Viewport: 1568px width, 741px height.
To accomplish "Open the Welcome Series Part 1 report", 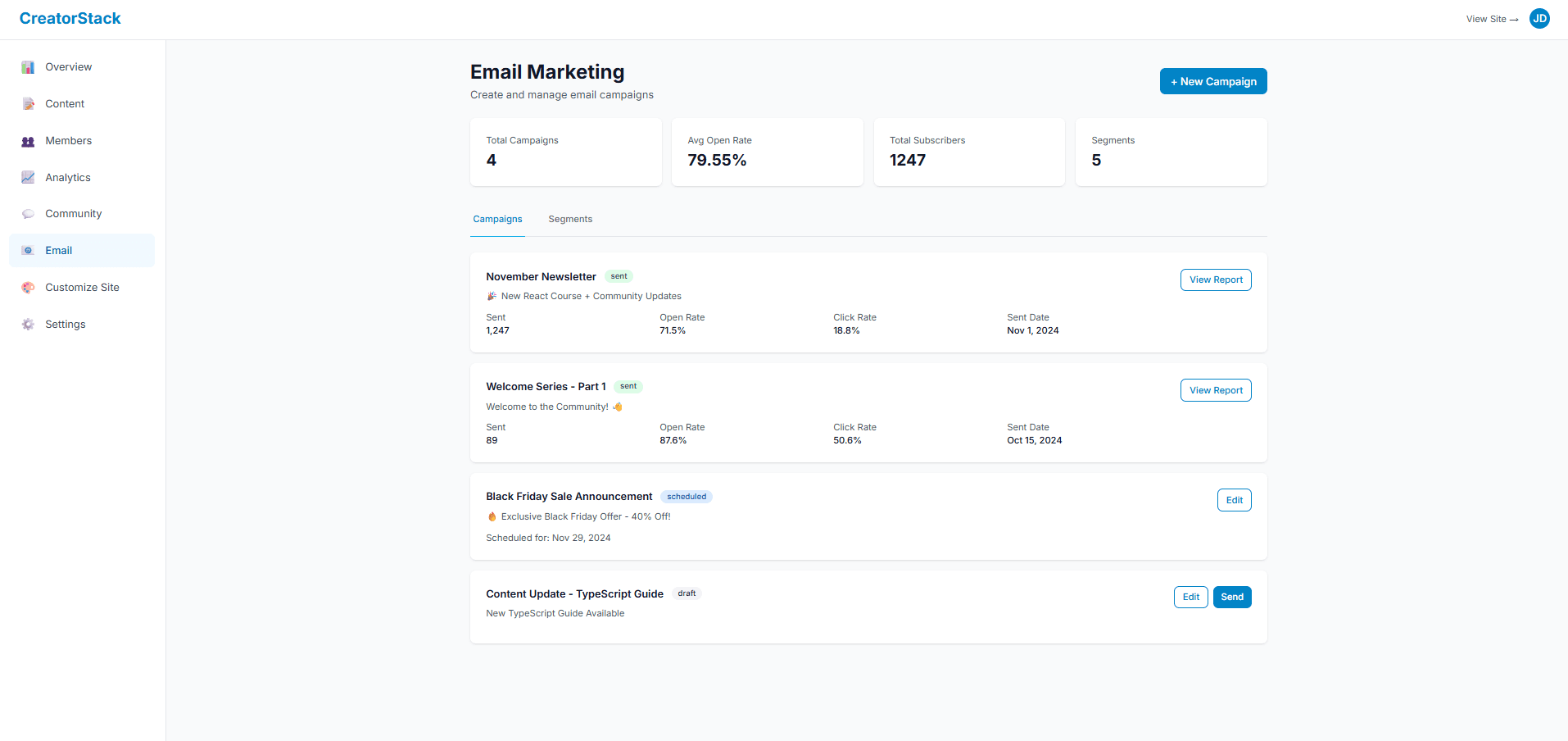I will [1215, 390].
